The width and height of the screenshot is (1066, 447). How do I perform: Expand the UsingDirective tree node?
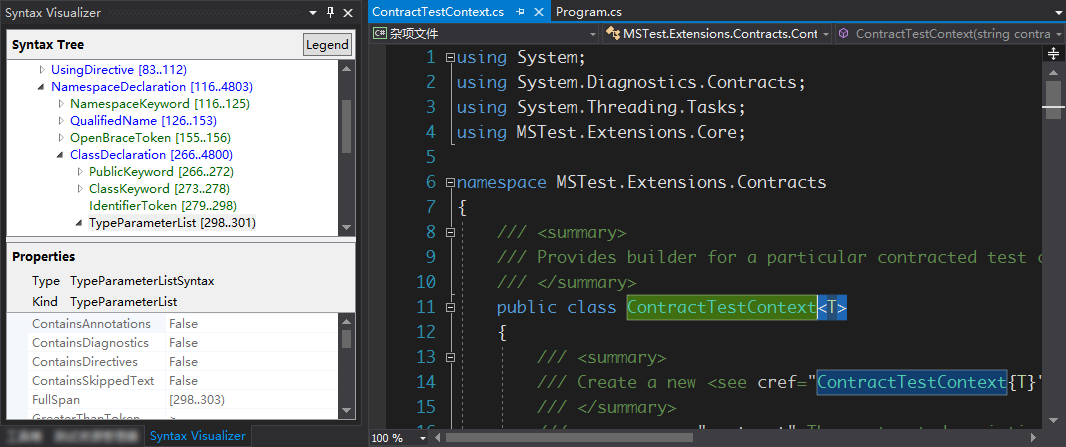pyautogui.click(x=42, y=70)
